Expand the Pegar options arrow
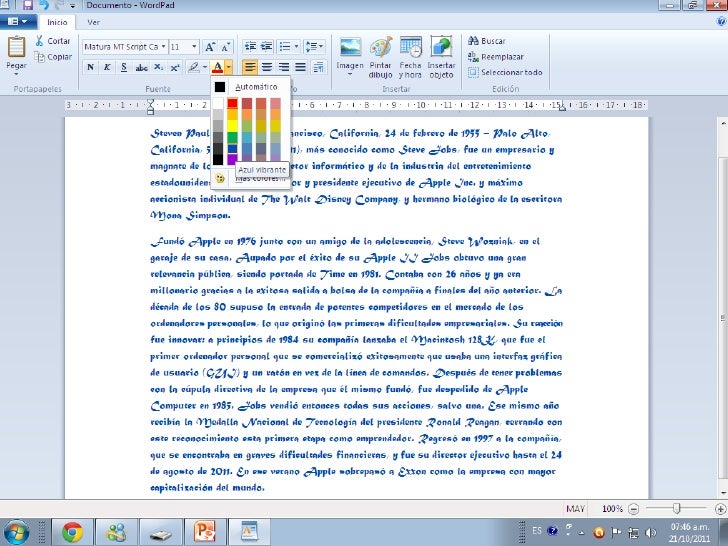728x546 pixels. pyautogui.click(x=16, y=74)
